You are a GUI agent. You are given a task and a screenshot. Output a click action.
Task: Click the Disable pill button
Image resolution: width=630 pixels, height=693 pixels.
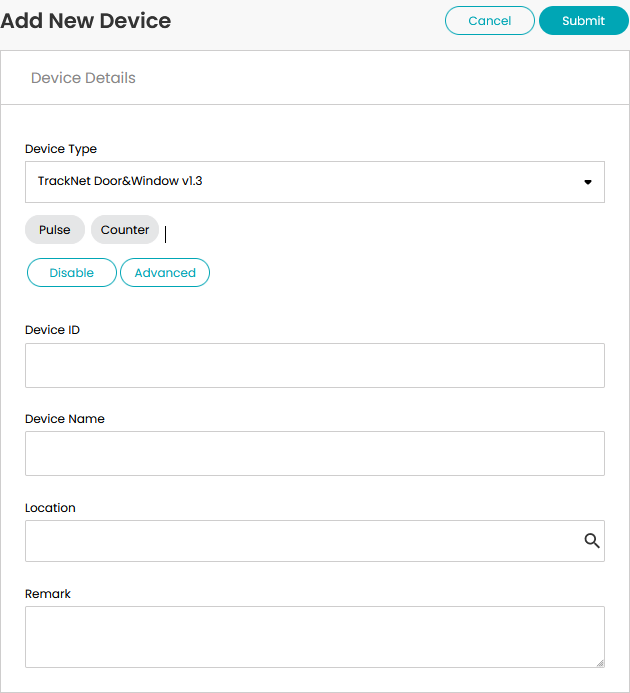click(72, 273)
